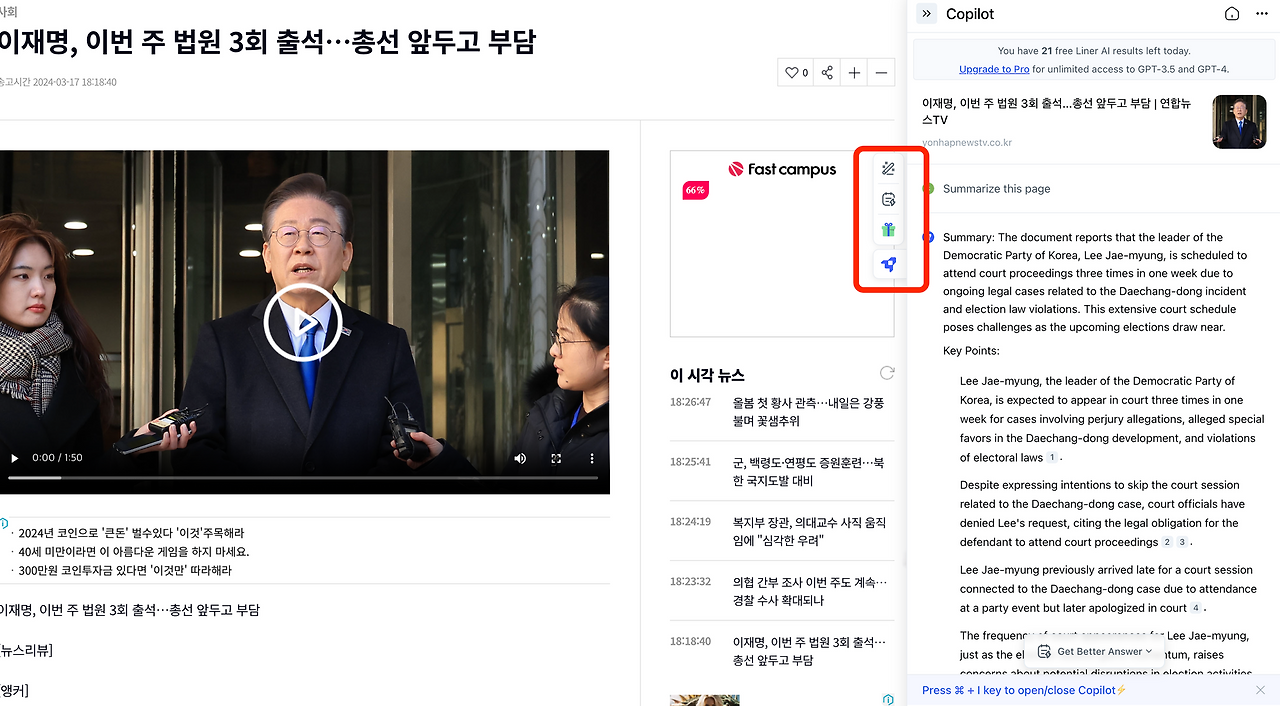This screenshot has height=706, width=1280.
Task: Toggle fullscreen mode on the video player
Action: tap(556, 458)
